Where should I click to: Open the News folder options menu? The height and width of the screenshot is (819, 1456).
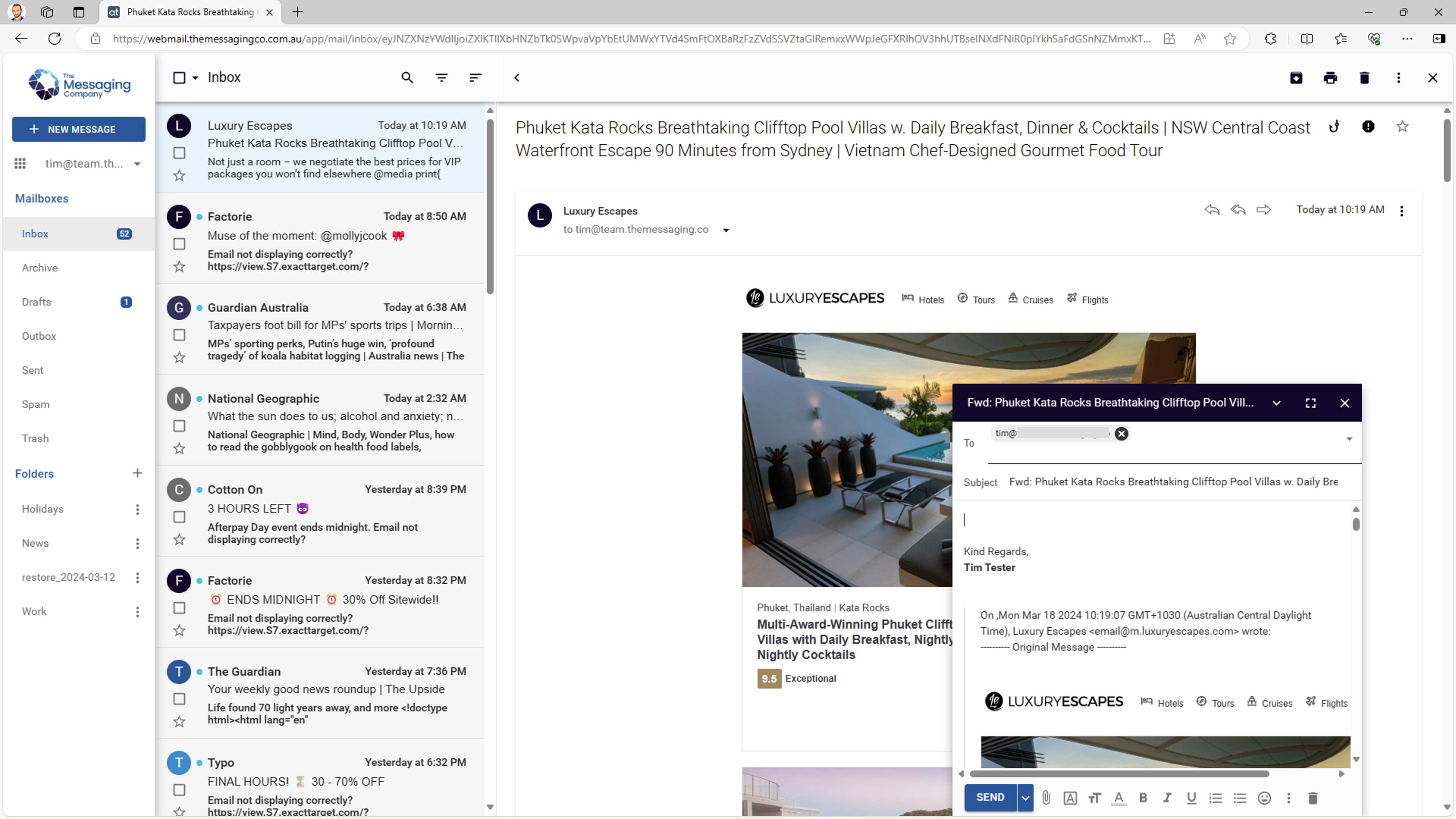click(x=137, y=544)
